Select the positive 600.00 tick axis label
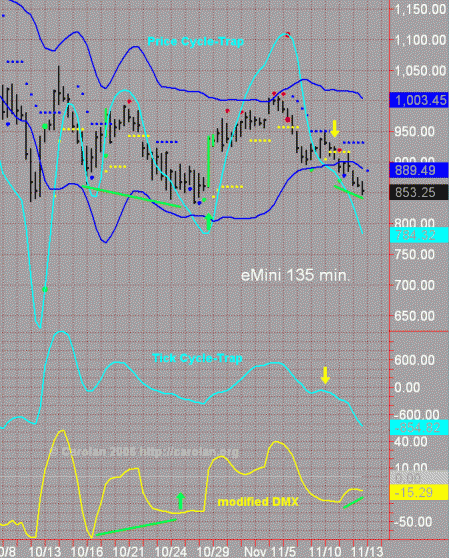 tap(414, 360)
